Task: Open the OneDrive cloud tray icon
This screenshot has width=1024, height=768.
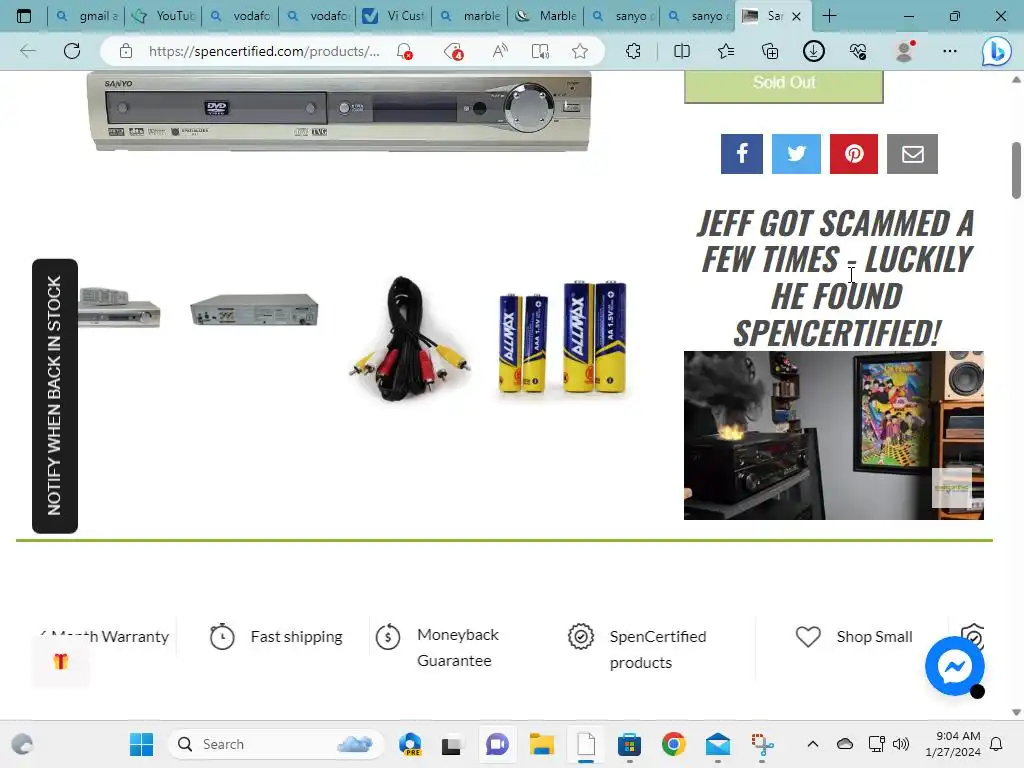Action: (845, 744)
